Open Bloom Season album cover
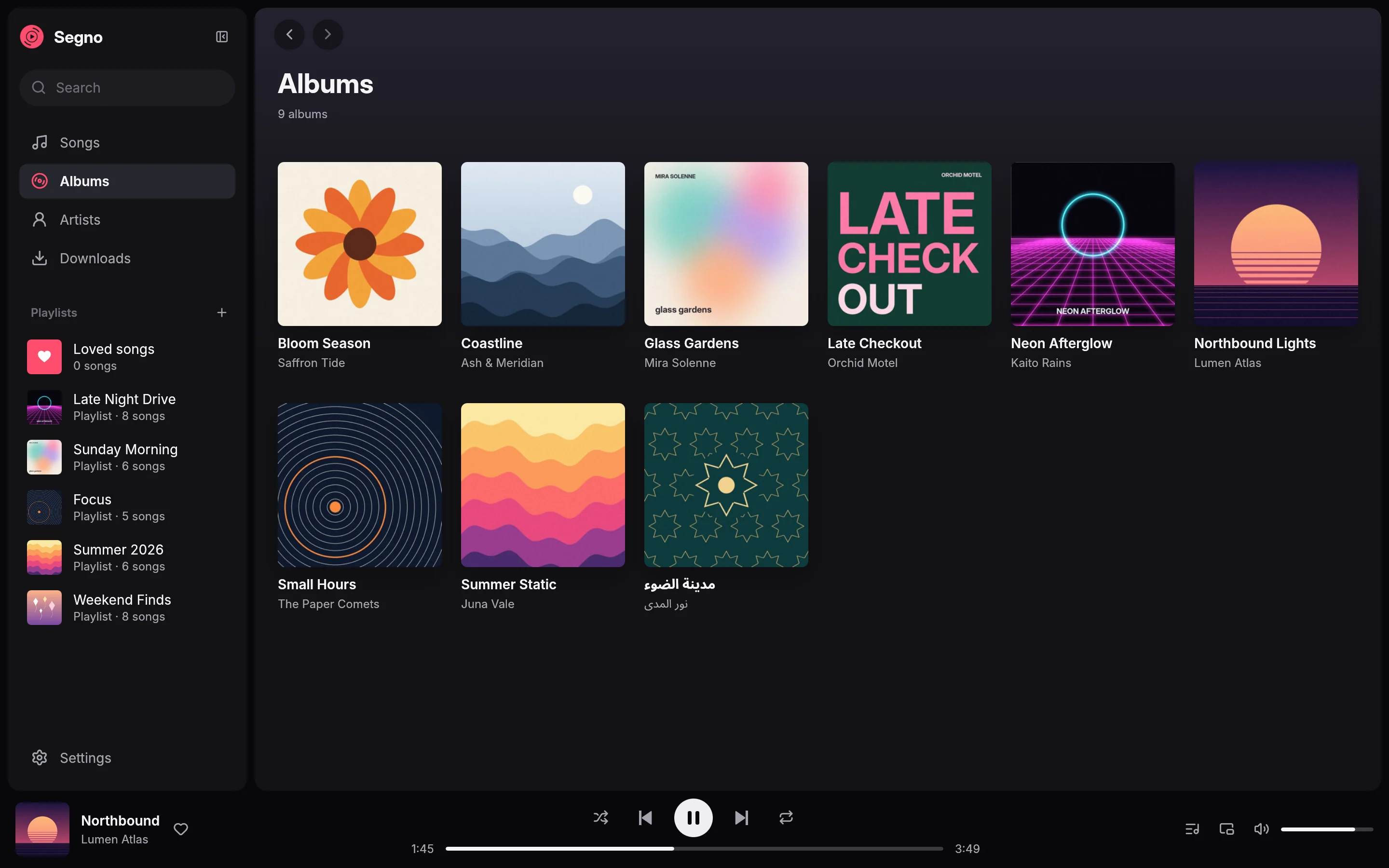 point(360,244)
